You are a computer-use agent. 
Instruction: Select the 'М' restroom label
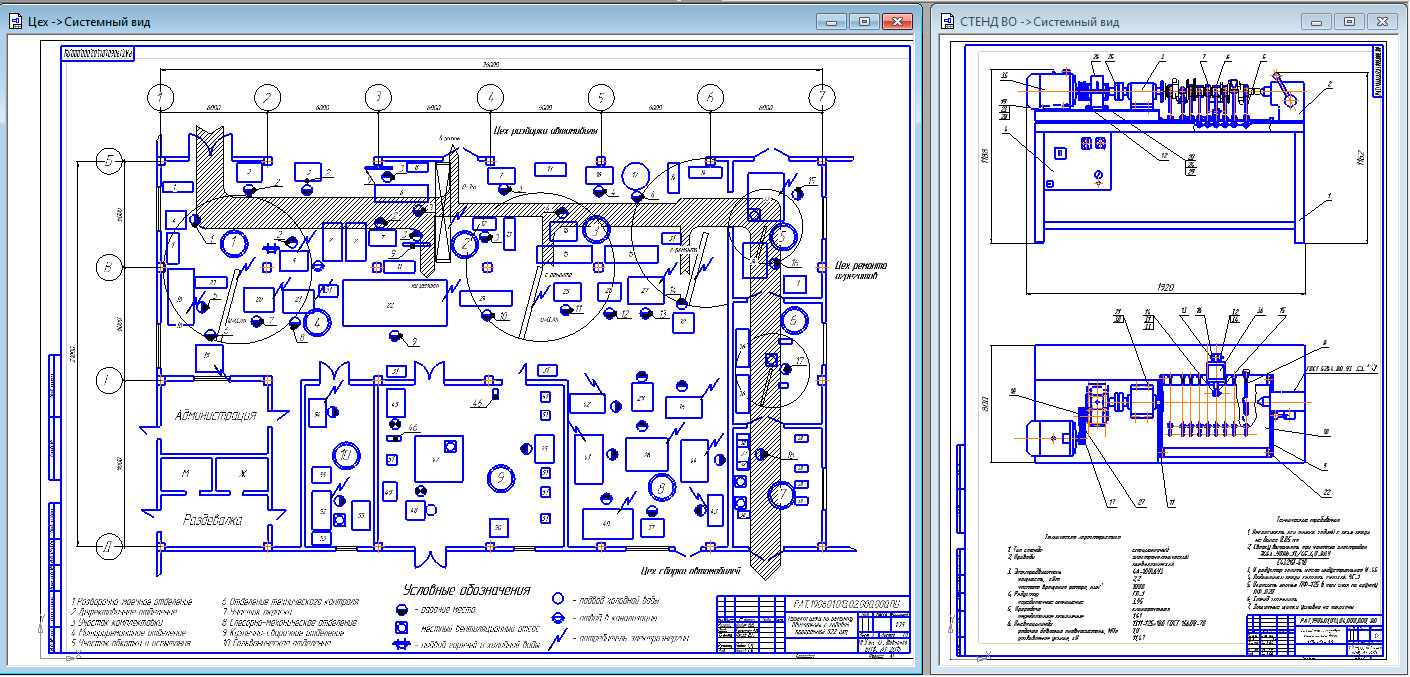(x=184, y=472)
